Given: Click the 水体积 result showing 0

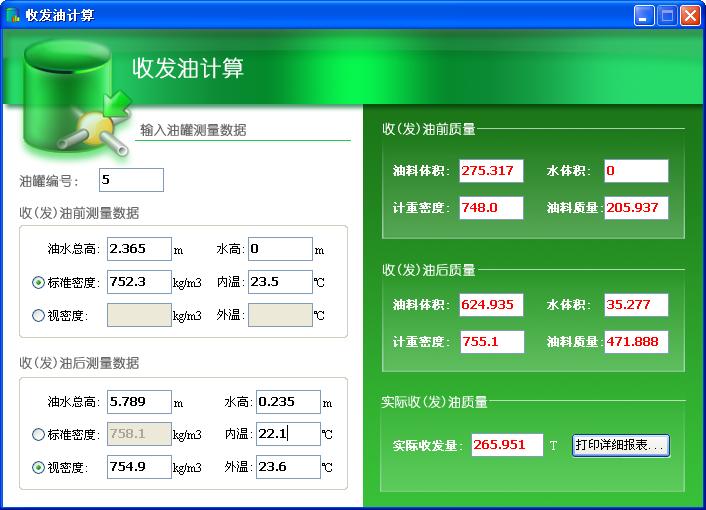Looking at the screenshot, I should [636, 171].
